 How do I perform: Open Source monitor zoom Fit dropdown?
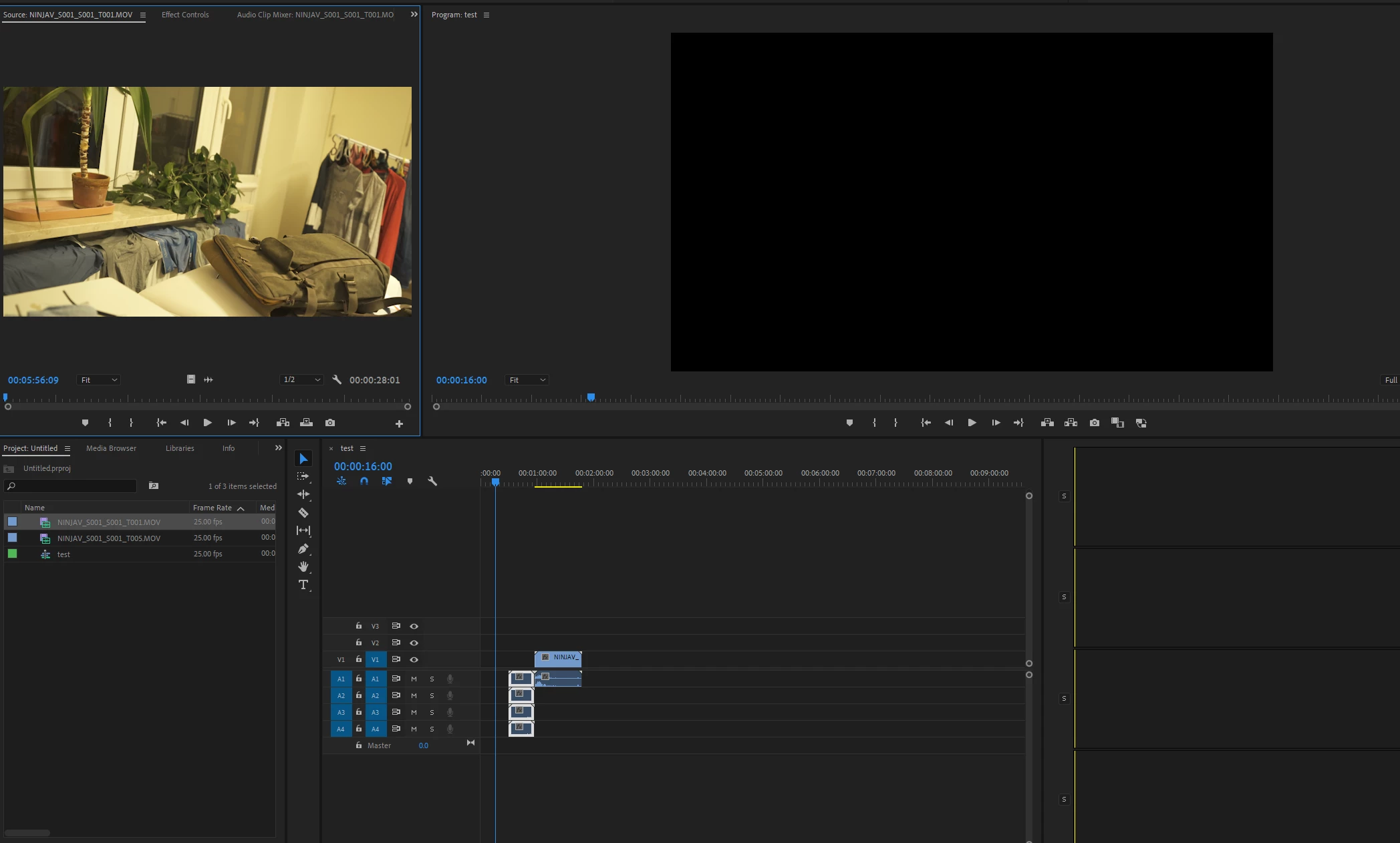point(98,380)
